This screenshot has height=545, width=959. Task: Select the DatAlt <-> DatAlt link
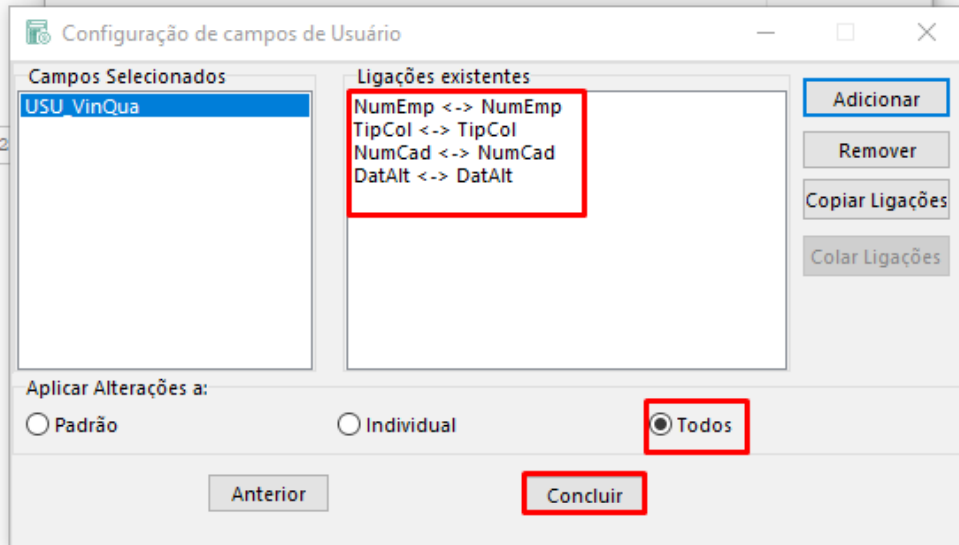click(x=432, y=176)
